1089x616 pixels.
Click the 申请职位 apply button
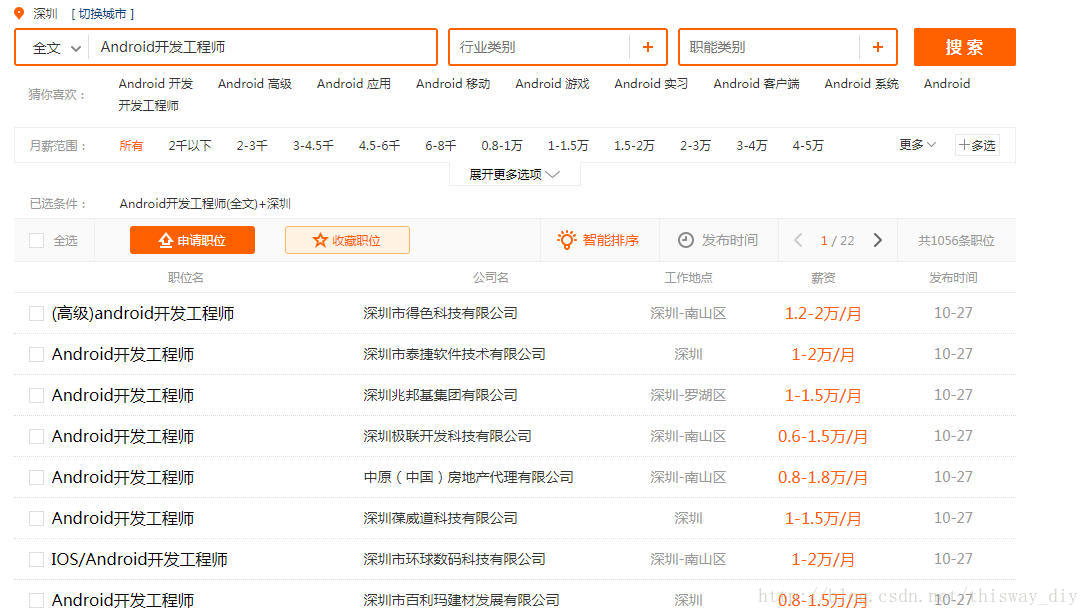192,240
